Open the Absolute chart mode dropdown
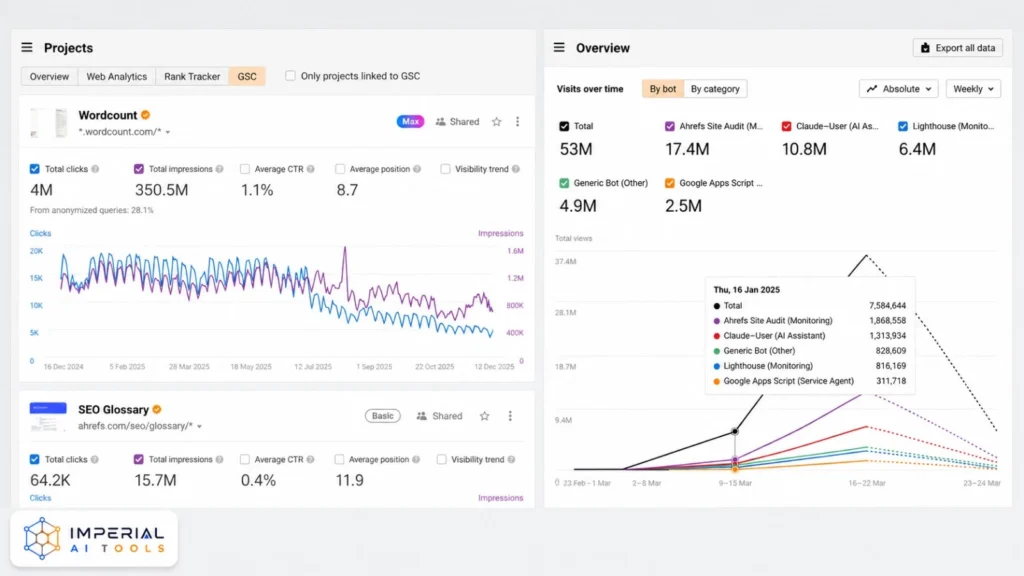The image size is (1024, 576). (x=899, y=89)
